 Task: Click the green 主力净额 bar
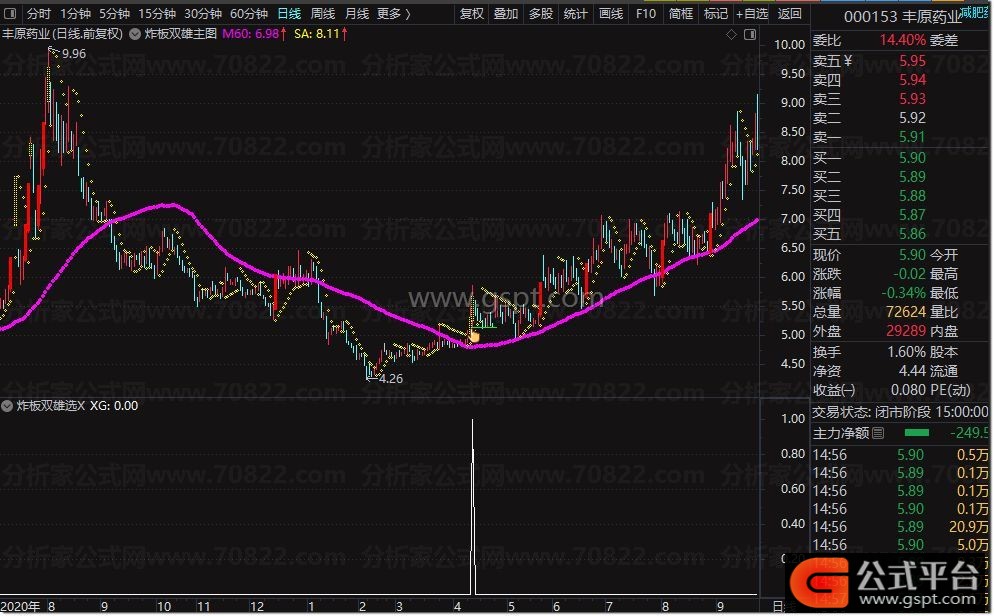(x=916, y=433)
